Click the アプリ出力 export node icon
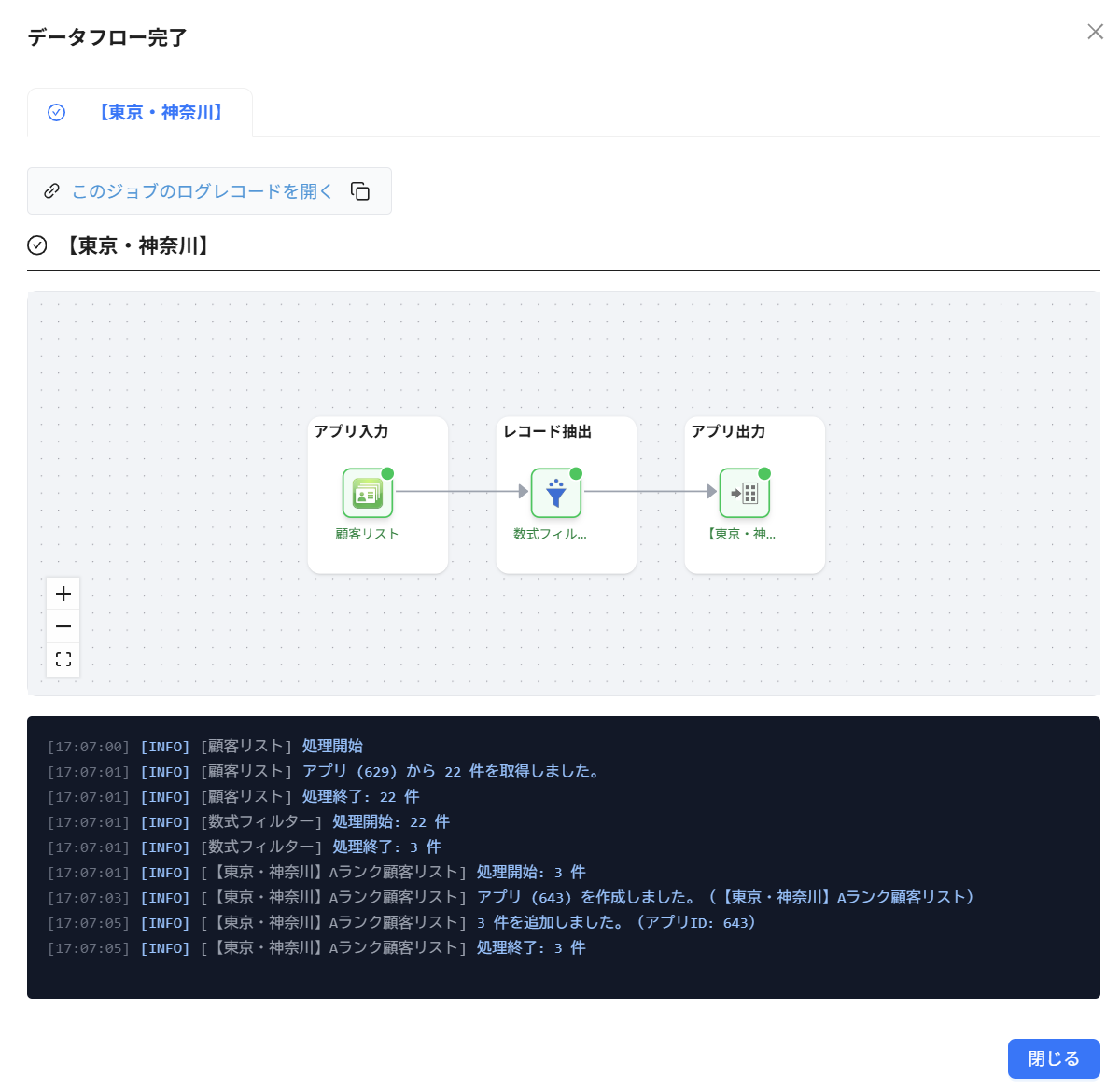Viewport: 1120px width, 1092px height. coord(744,493)
